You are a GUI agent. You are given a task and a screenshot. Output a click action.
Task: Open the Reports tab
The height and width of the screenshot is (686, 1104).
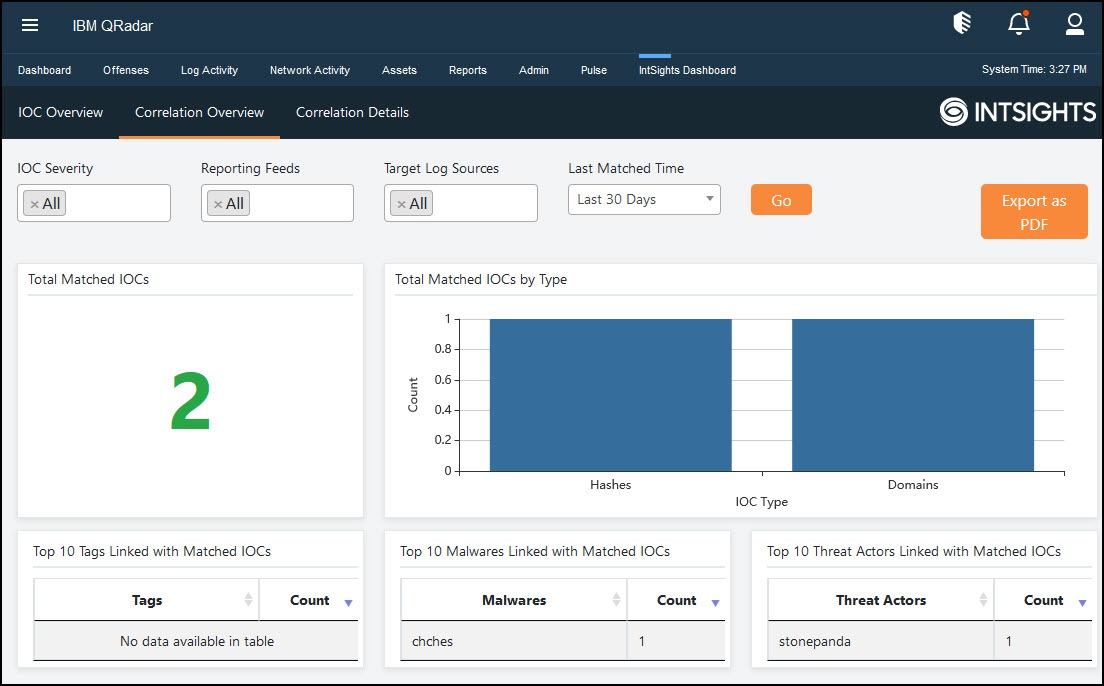(x=468, y=70)
